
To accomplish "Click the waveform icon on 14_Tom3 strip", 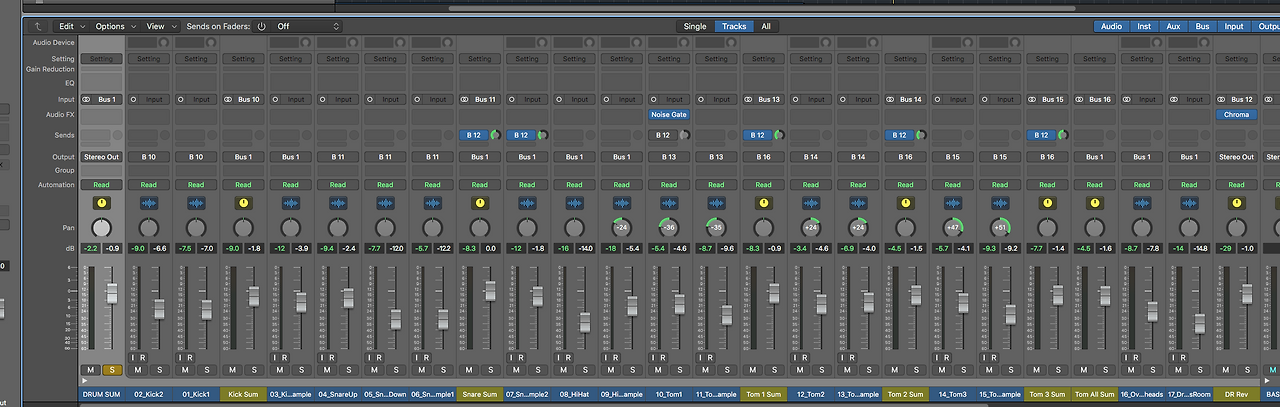I will coord(953,203).
